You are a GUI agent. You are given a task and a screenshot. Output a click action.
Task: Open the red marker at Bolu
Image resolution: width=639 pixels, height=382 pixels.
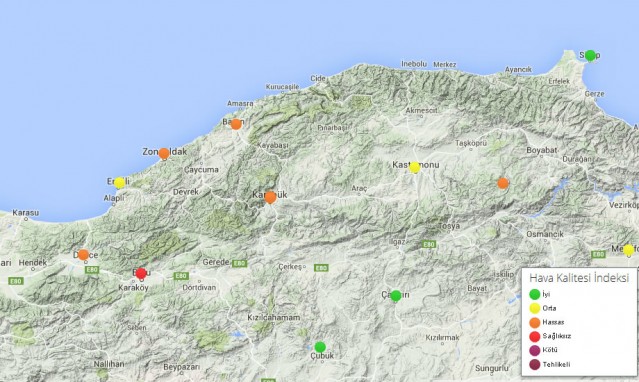(x=141, y=273)
